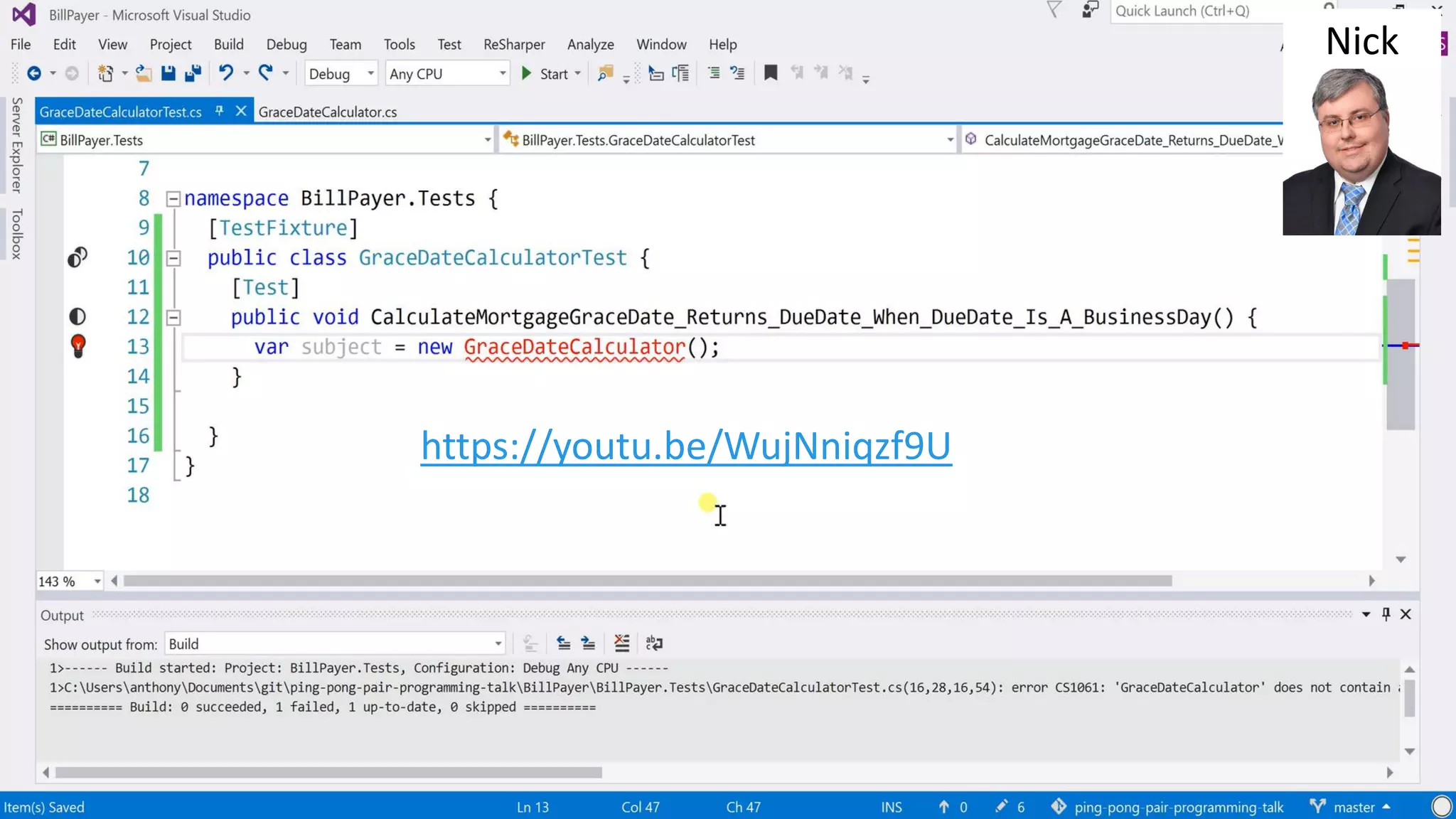Click the bookmark icon in toolbar
This screenshot has height=819, width=1456.
pos(770,73)
